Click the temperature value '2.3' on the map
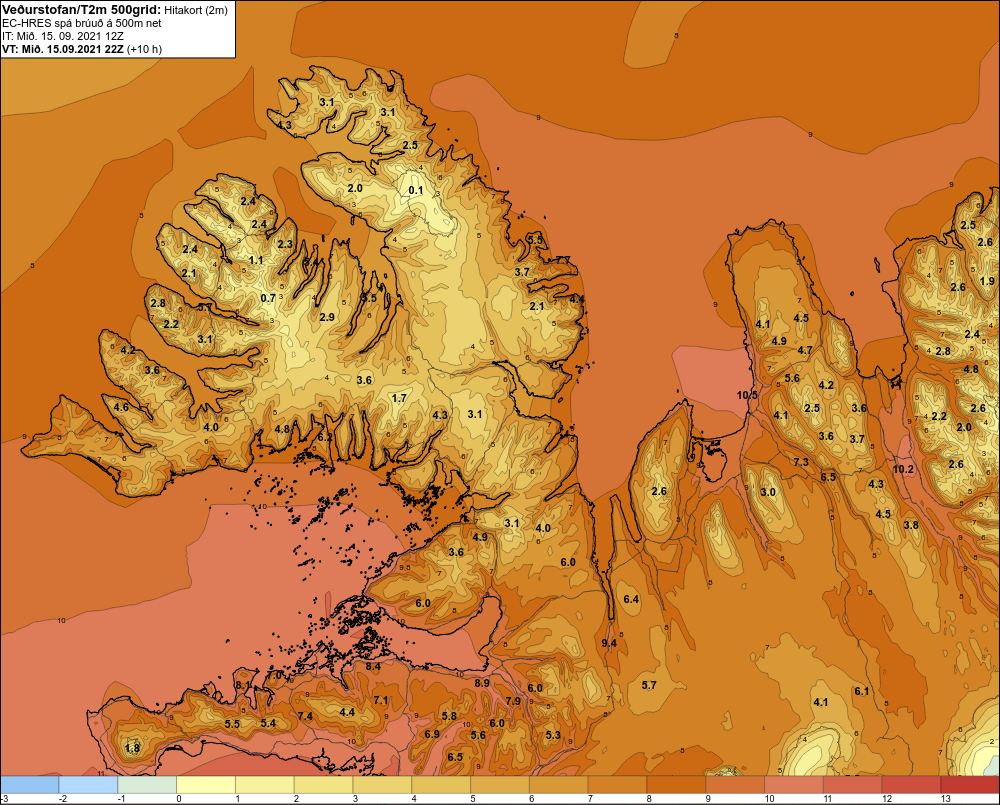1000x805 pixels. pos(285,244)
